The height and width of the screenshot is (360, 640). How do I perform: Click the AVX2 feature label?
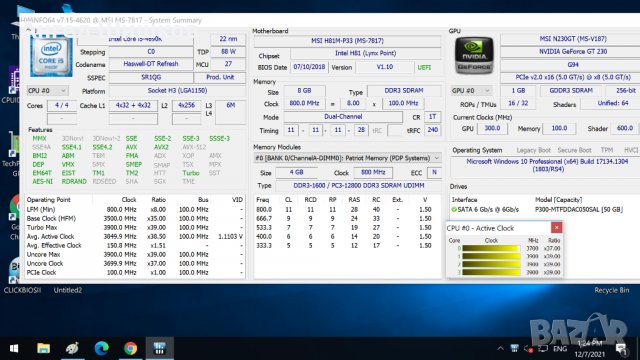coord(161,147)
